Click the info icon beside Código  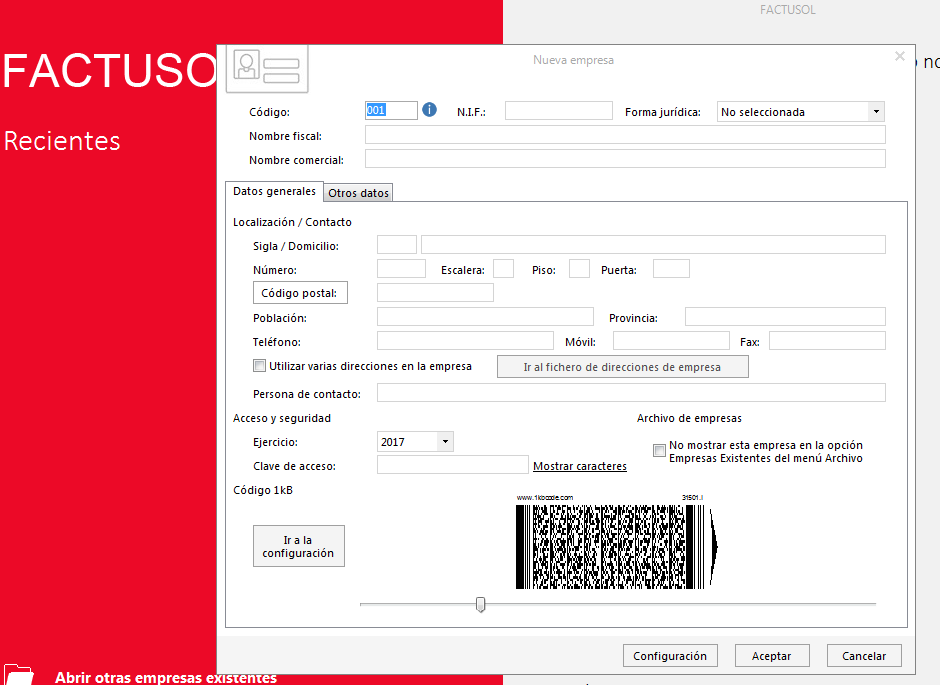429,110
